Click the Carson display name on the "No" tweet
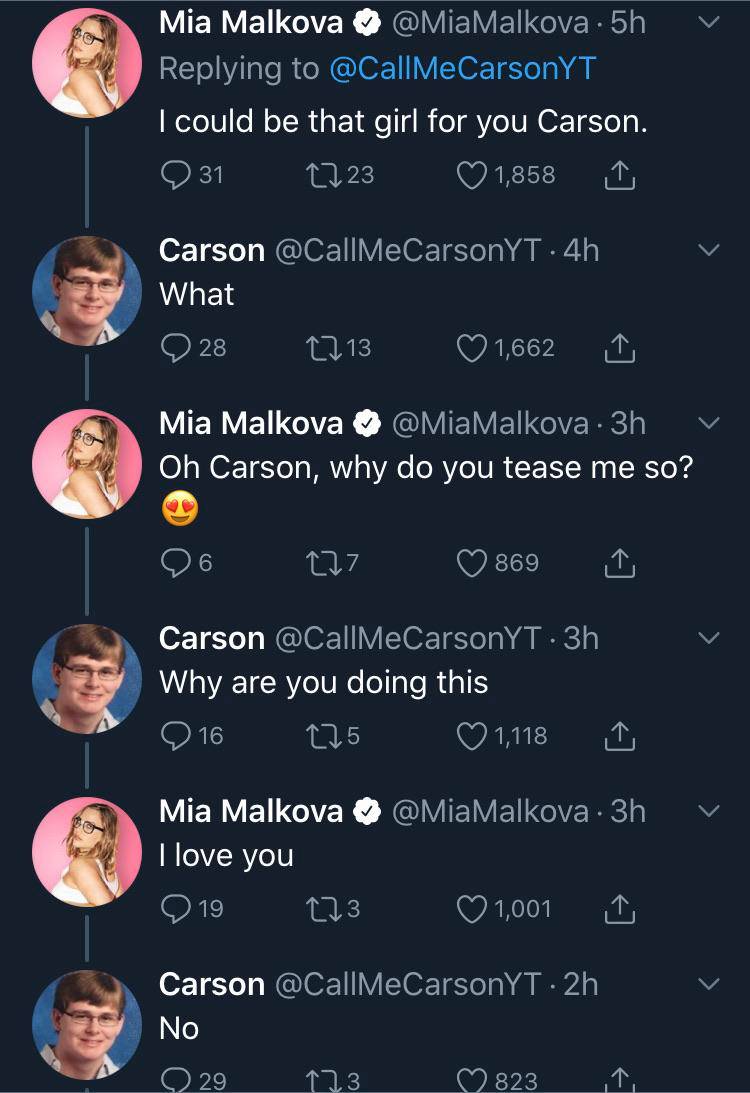This screenshot has height=1093, width=750. tap(212, 985)
